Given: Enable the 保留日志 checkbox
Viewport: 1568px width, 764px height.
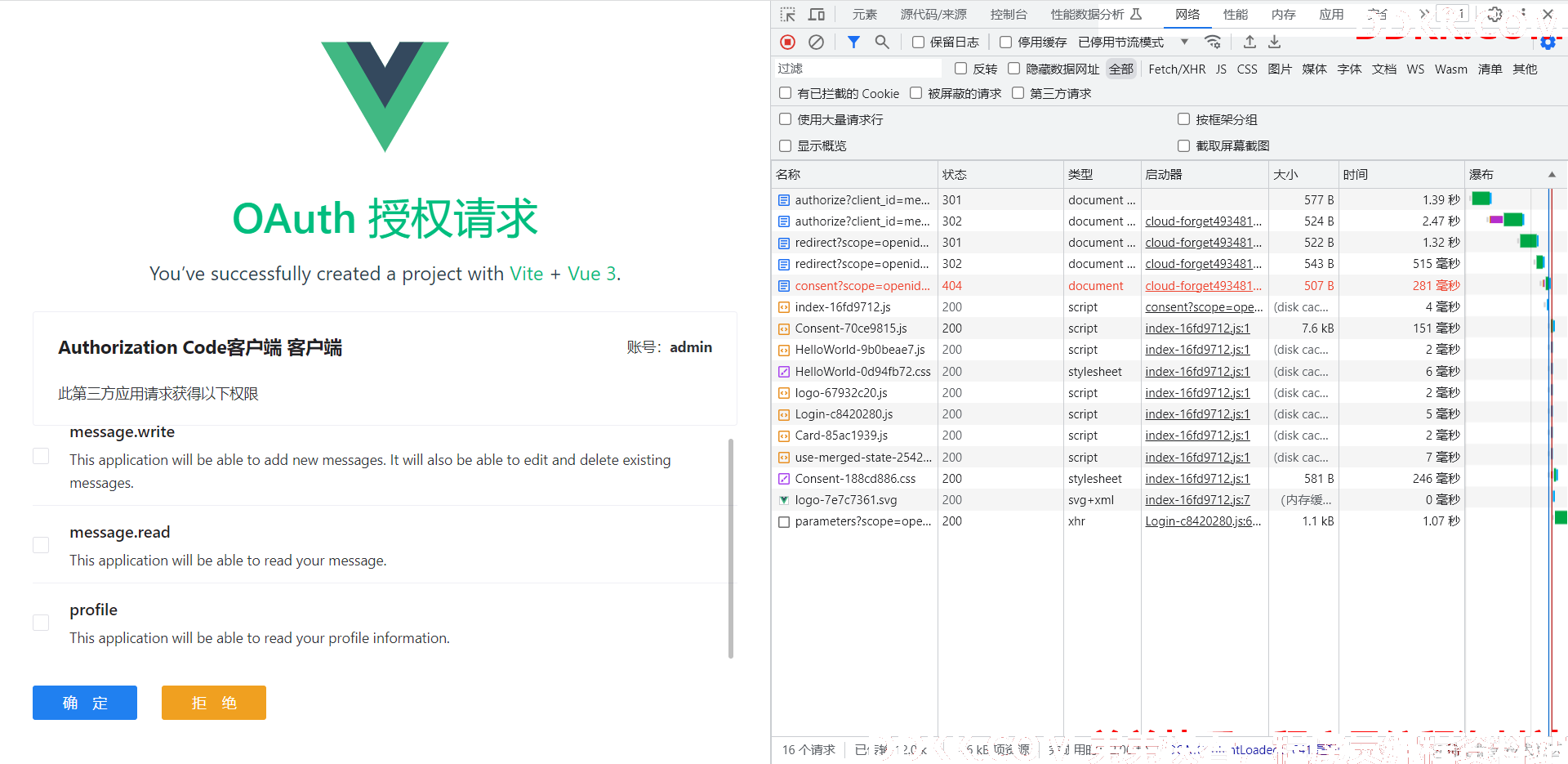Looking at the screenshot, I should 919,42.
